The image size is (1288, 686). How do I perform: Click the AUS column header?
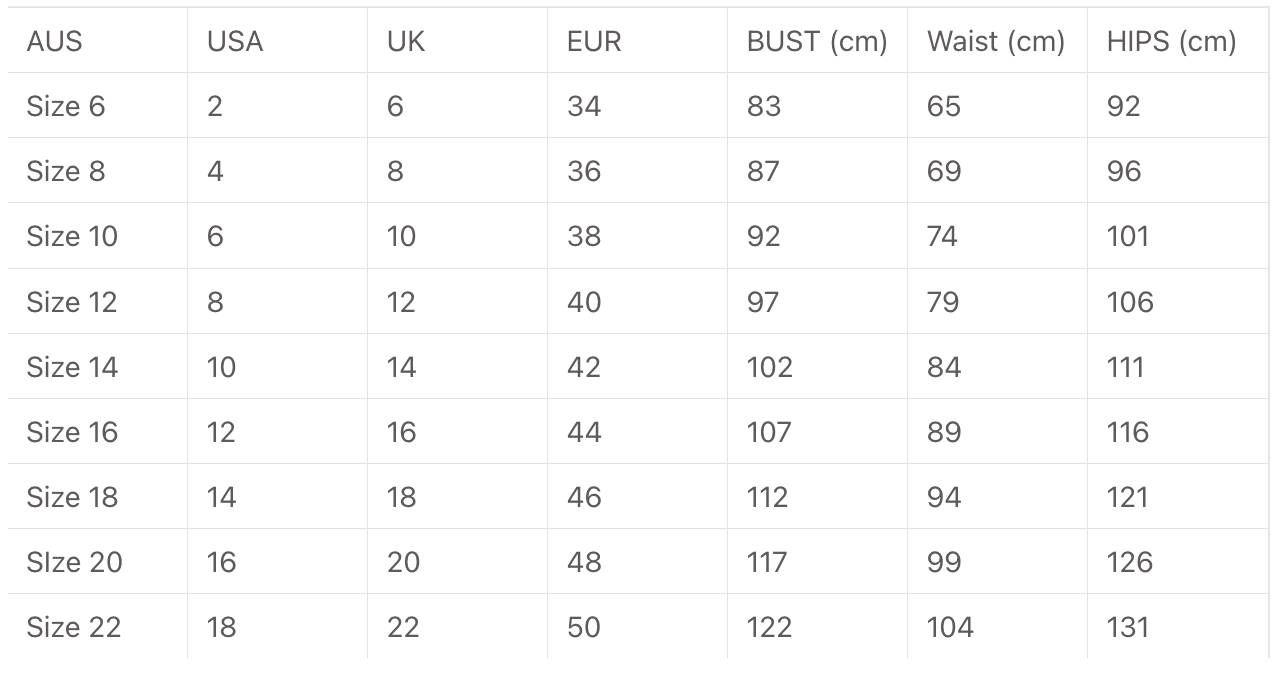coord(55,42)
